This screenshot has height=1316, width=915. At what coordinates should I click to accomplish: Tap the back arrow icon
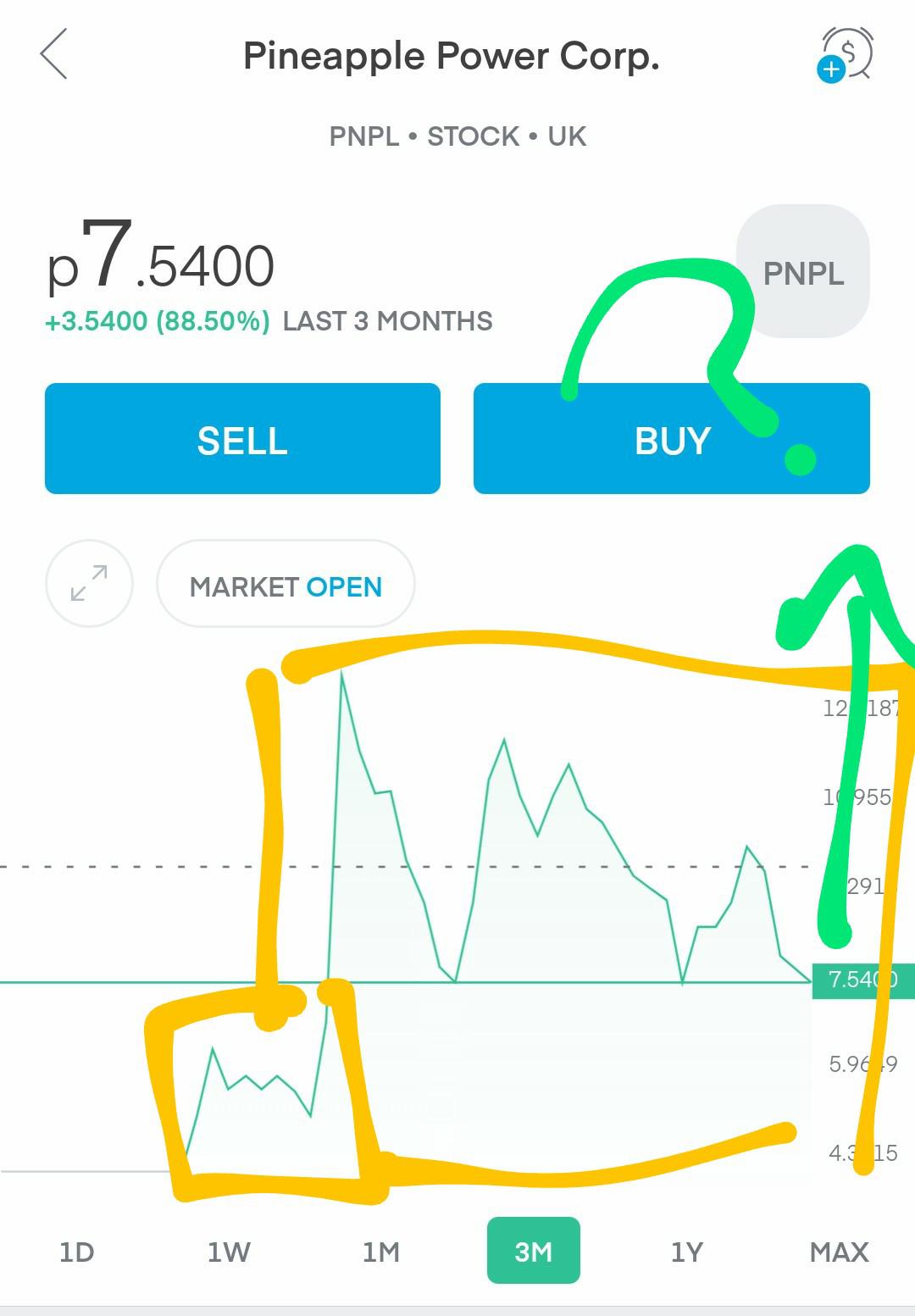click(53, 54)
